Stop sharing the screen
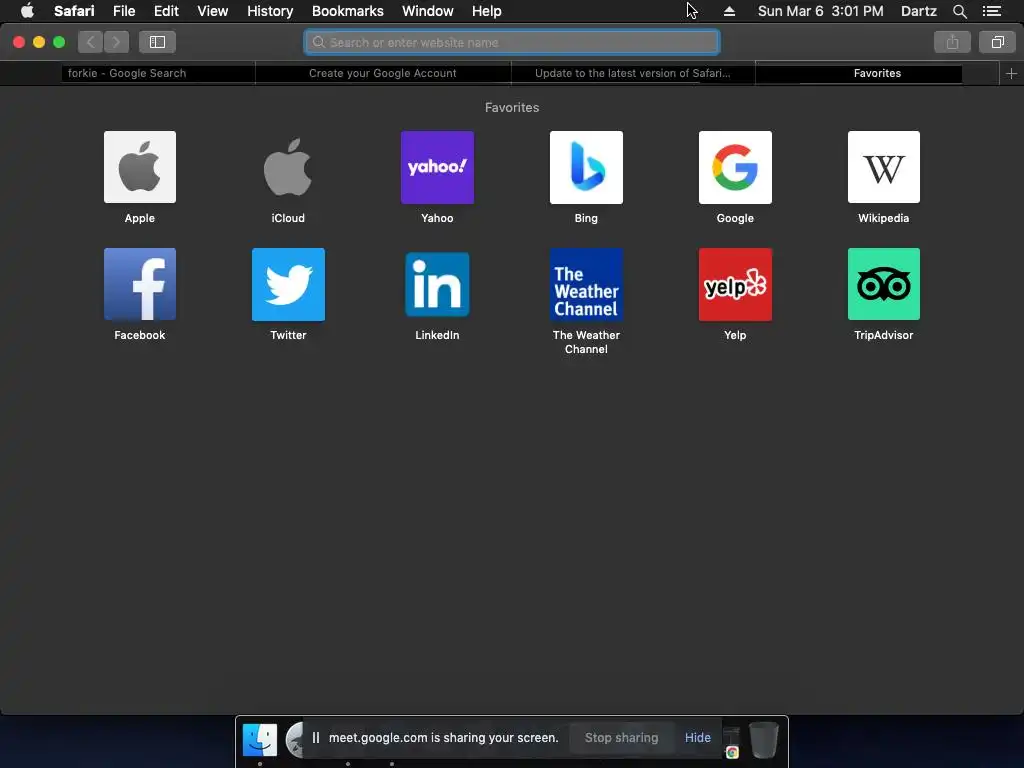 point(621,737)
